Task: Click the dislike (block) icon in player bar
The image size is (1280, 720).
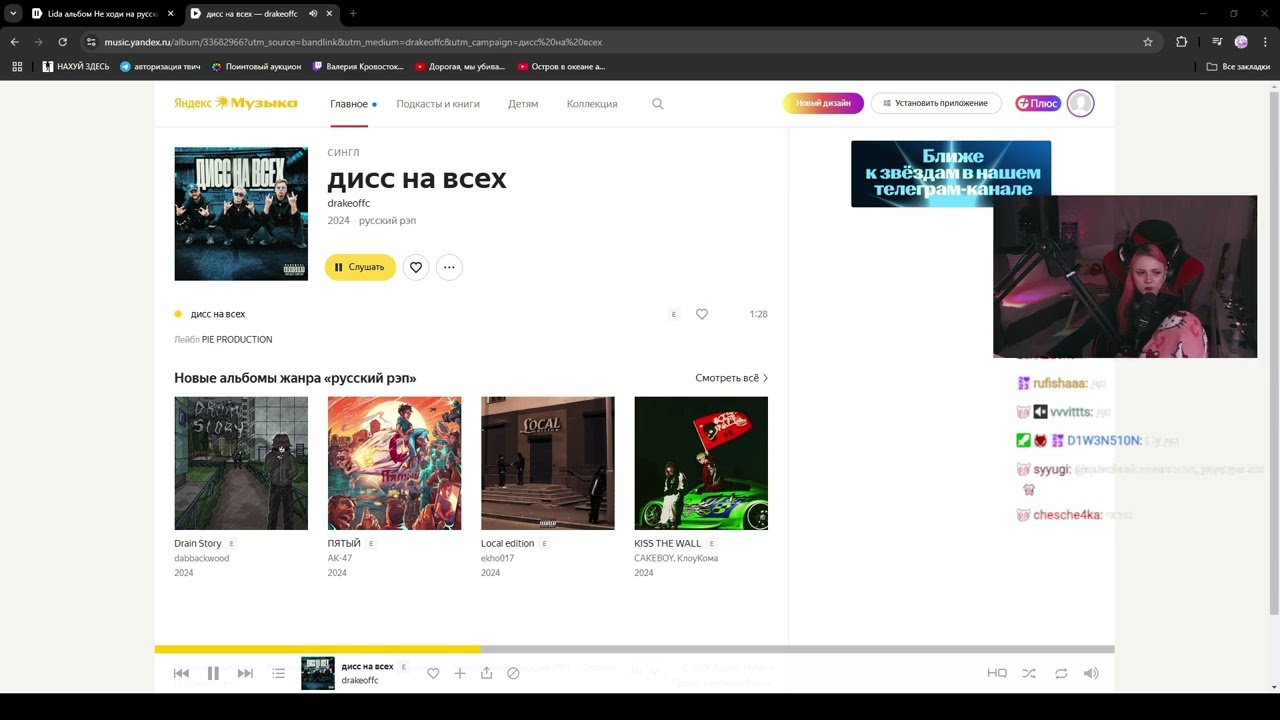Action: pos(513,673)
